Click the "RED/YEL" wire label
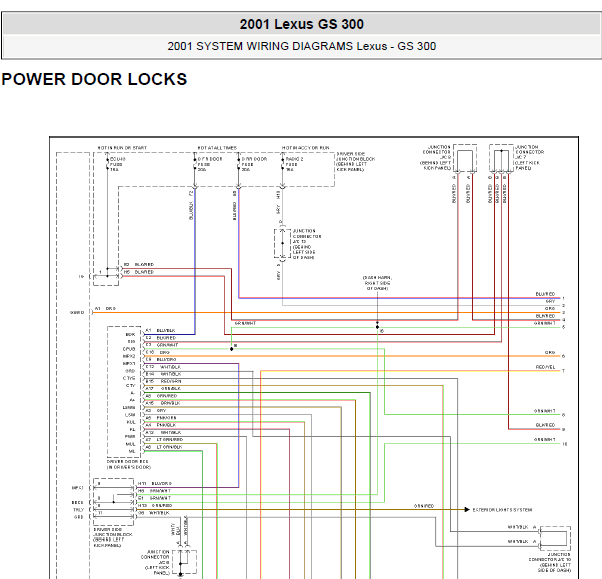The image size is (602, 579). [x=545, y=367]
